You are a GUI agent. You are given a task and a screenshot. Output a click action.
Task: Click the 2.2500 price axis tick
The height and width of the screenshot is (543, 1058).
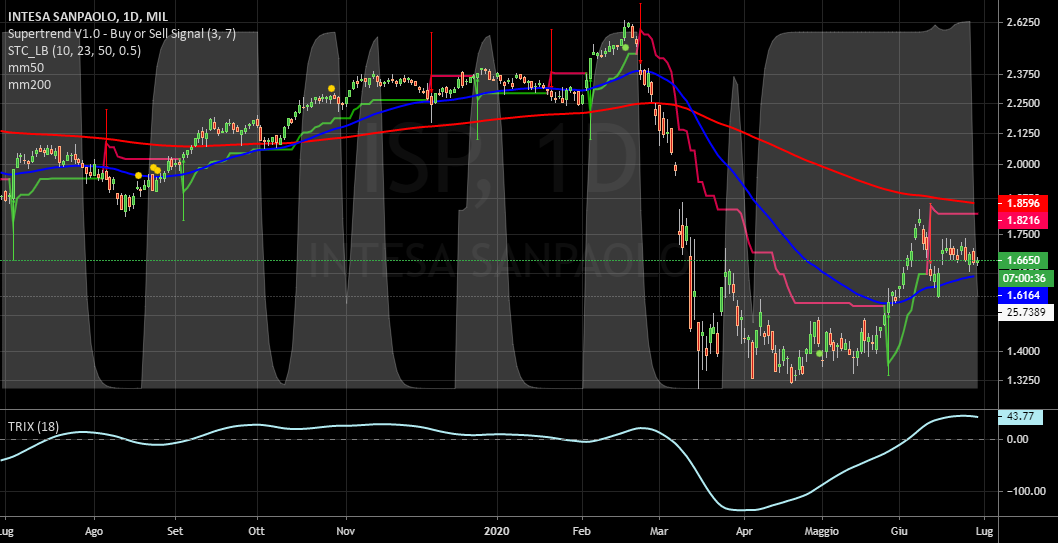[x=1022, y=103]
